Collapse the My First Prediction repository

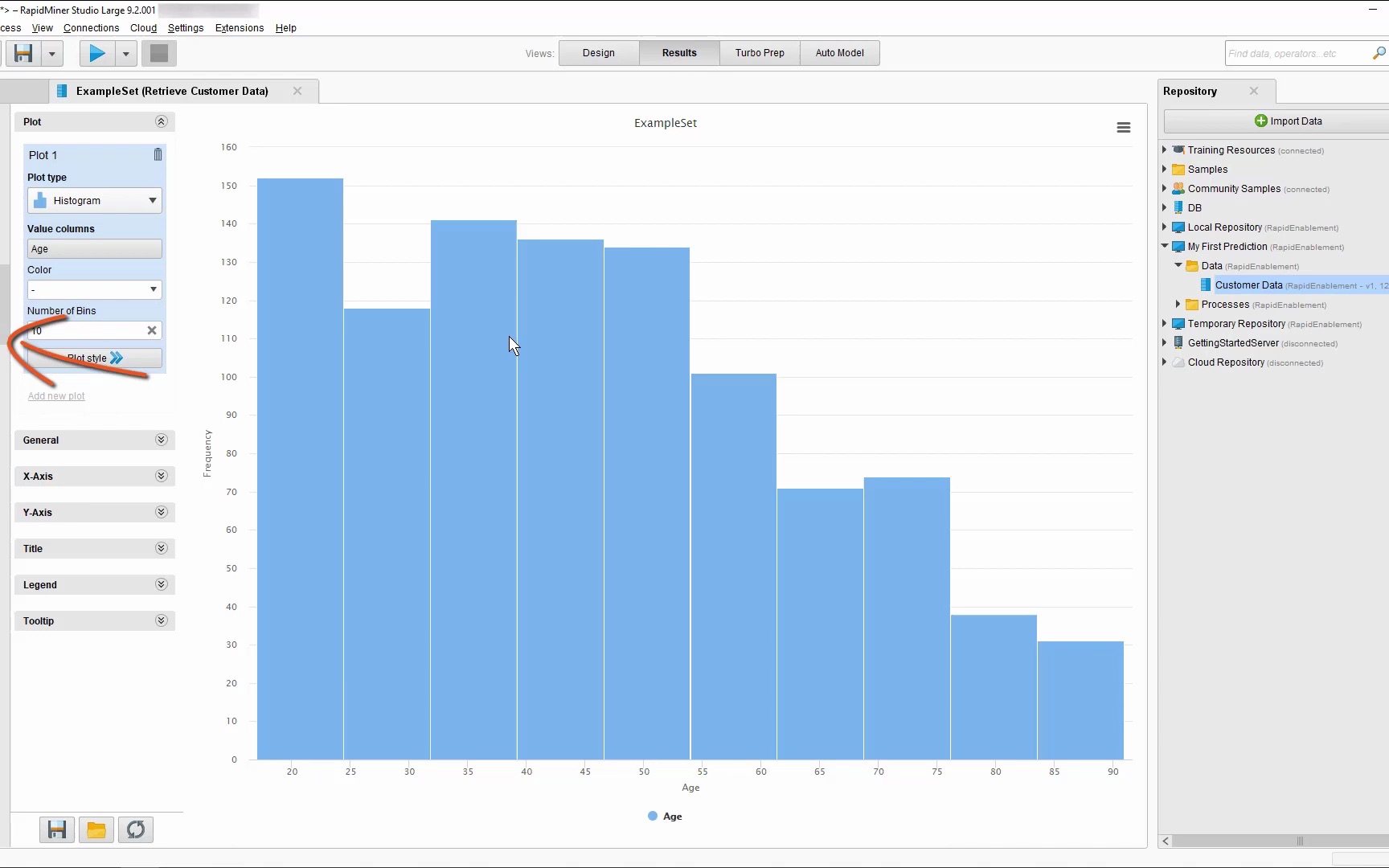(x=1164, y=247)
